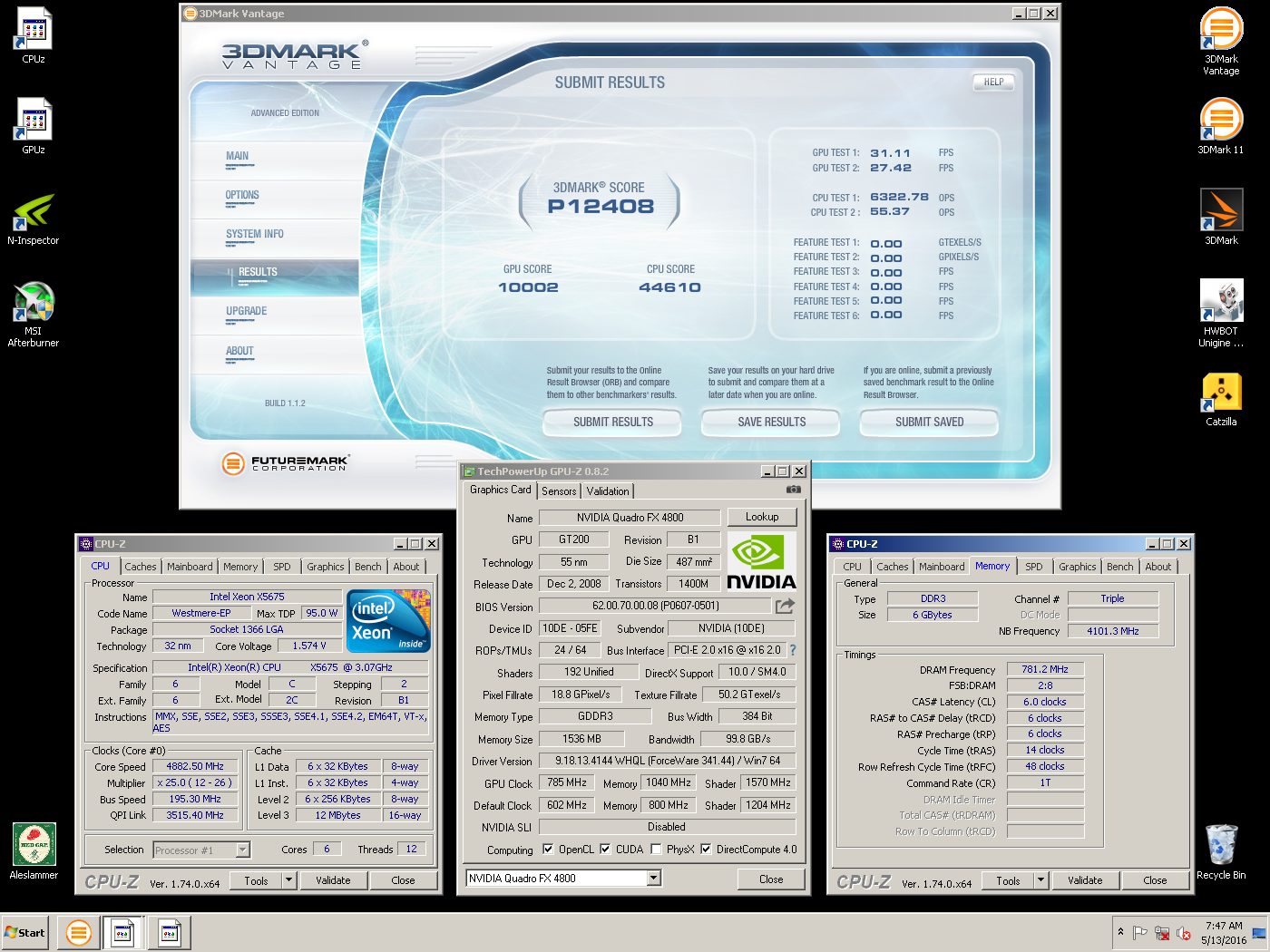
Task: Click the DRAM Frequency value 781.2 MHz
Action: [1045, 669]
